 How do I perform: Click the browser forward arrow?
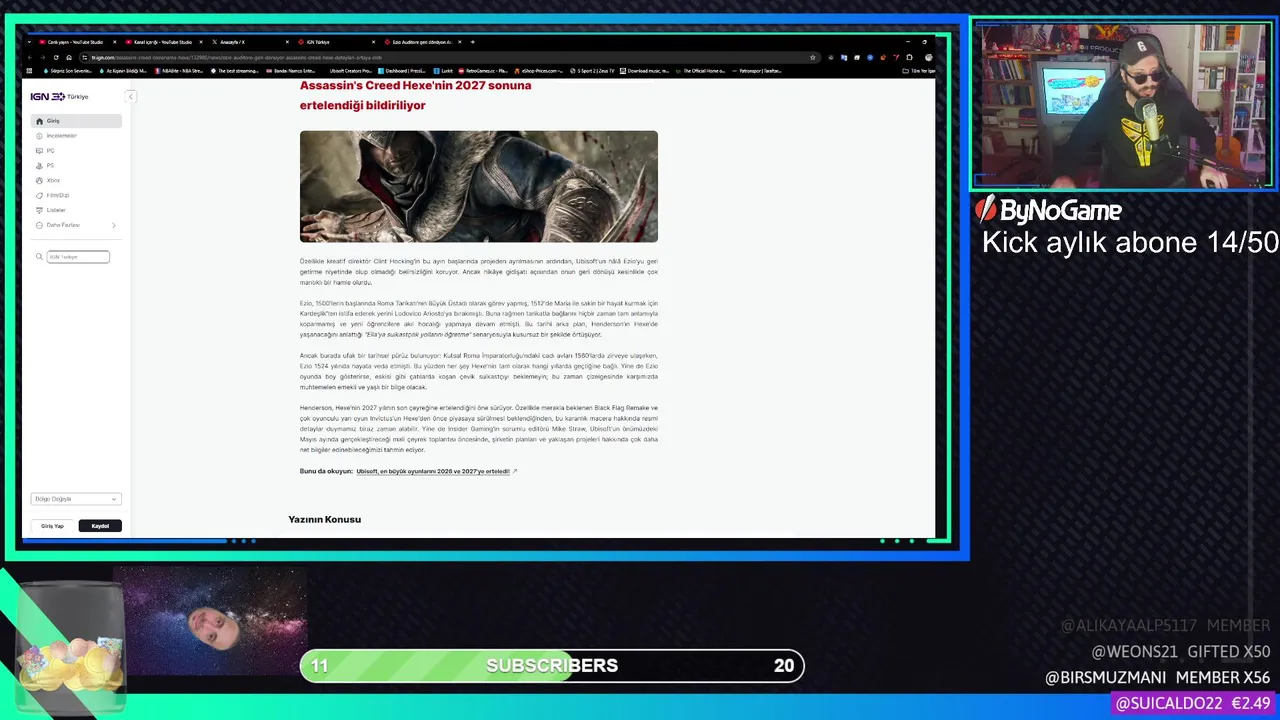click(x=43, y=57)
